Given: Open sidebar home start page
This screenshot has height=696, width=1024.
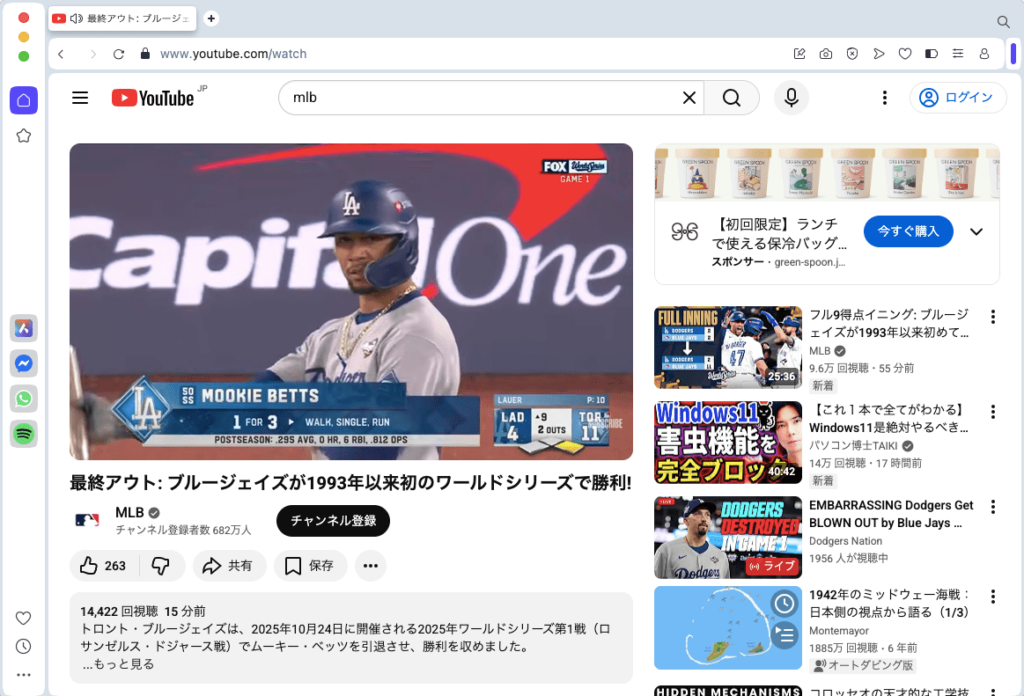Looking at the screenshot, I should tap(24, 100).
